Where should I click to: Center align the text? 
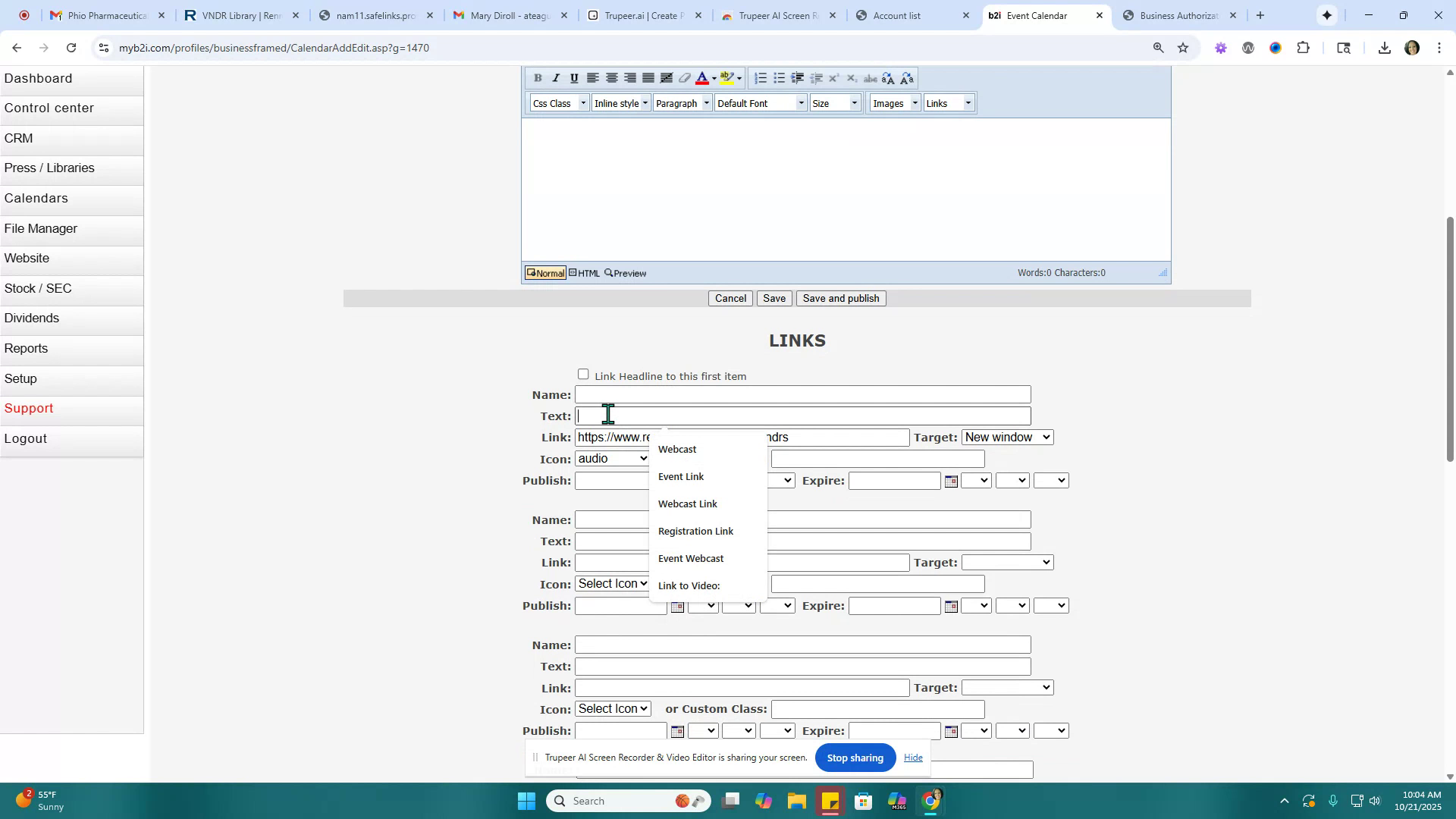612,78
